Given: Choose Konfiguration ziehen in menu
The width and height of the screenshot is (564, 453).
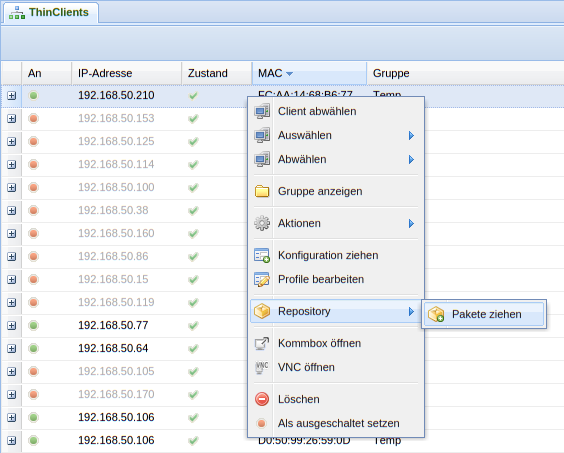Looking at the screenshot, I should click(336, 255).
